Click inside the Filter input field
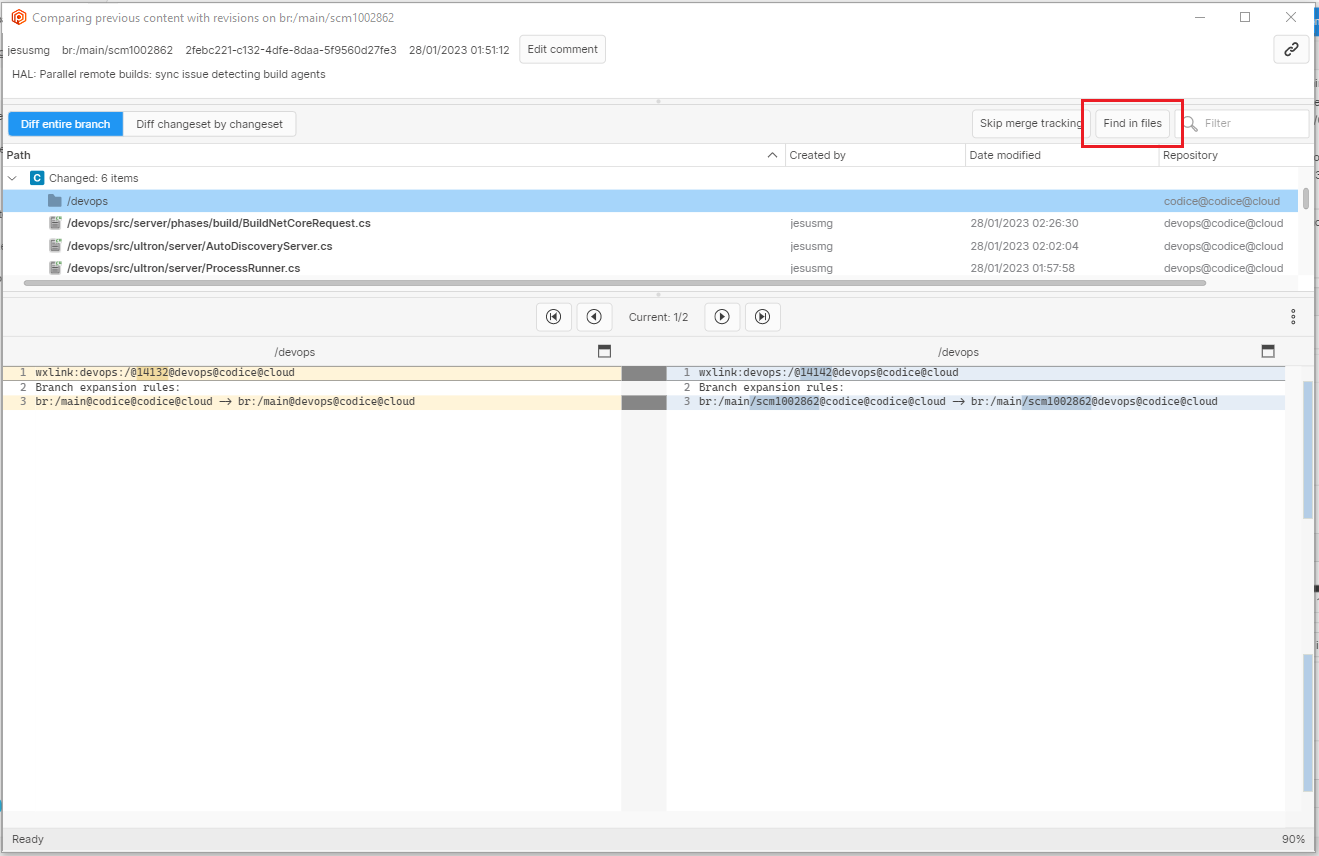This screenshot has height=856, width=1319. (1250, 123)
